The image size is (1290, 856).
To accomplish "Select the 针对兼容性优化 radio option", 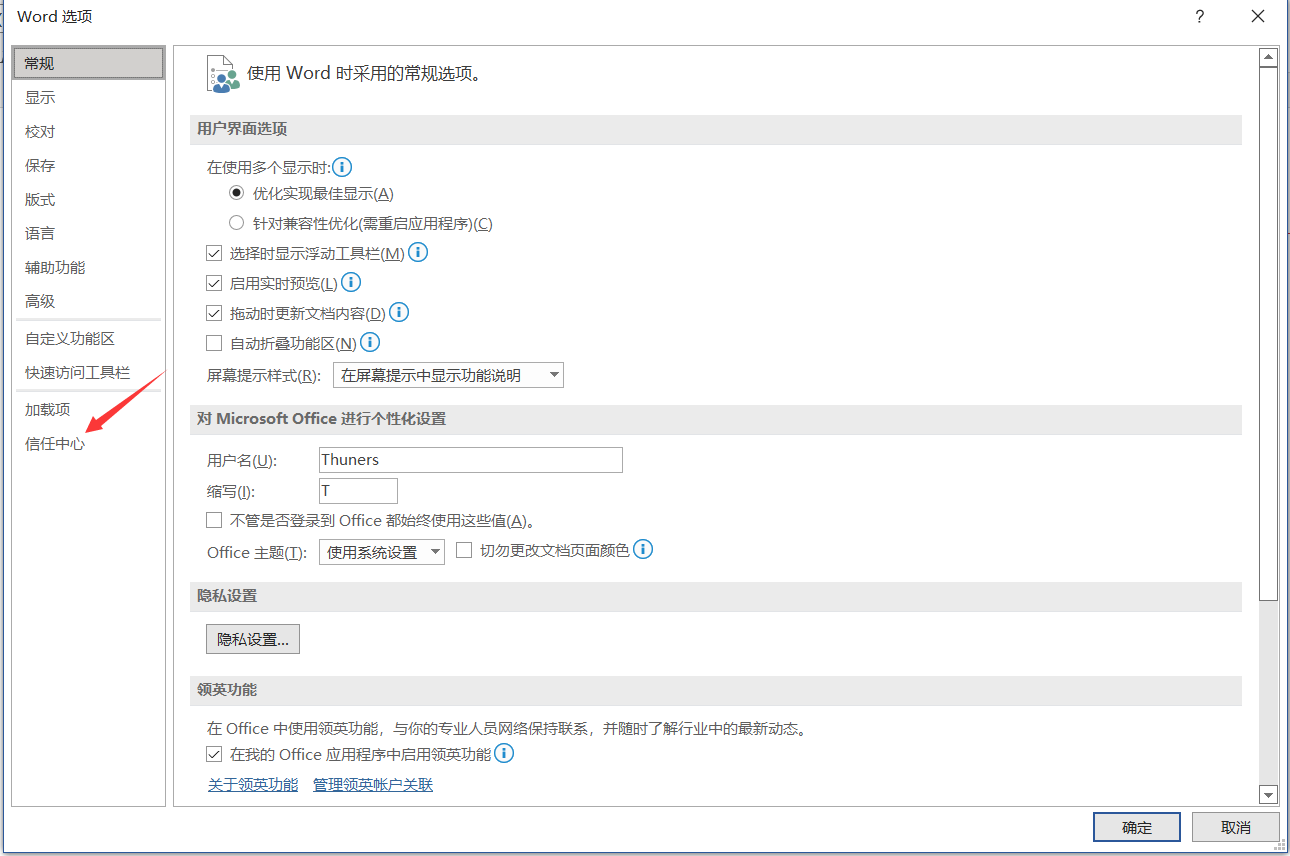I will click(x=236, y=222).
